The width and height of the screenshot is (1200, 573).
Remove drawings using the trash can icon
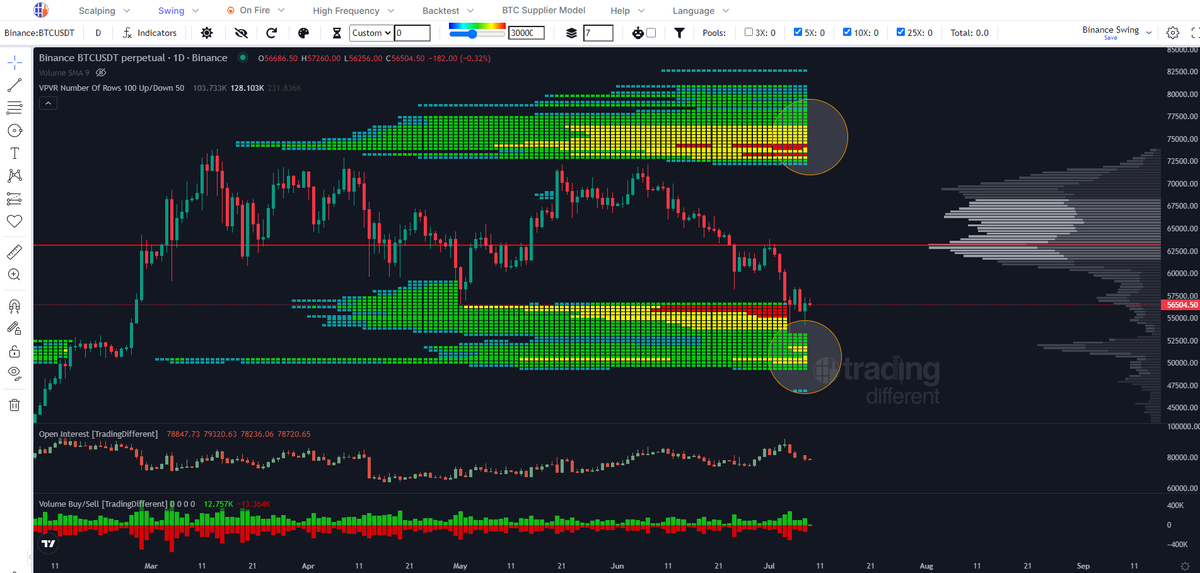pyautogui.click(x=15, y=404)
